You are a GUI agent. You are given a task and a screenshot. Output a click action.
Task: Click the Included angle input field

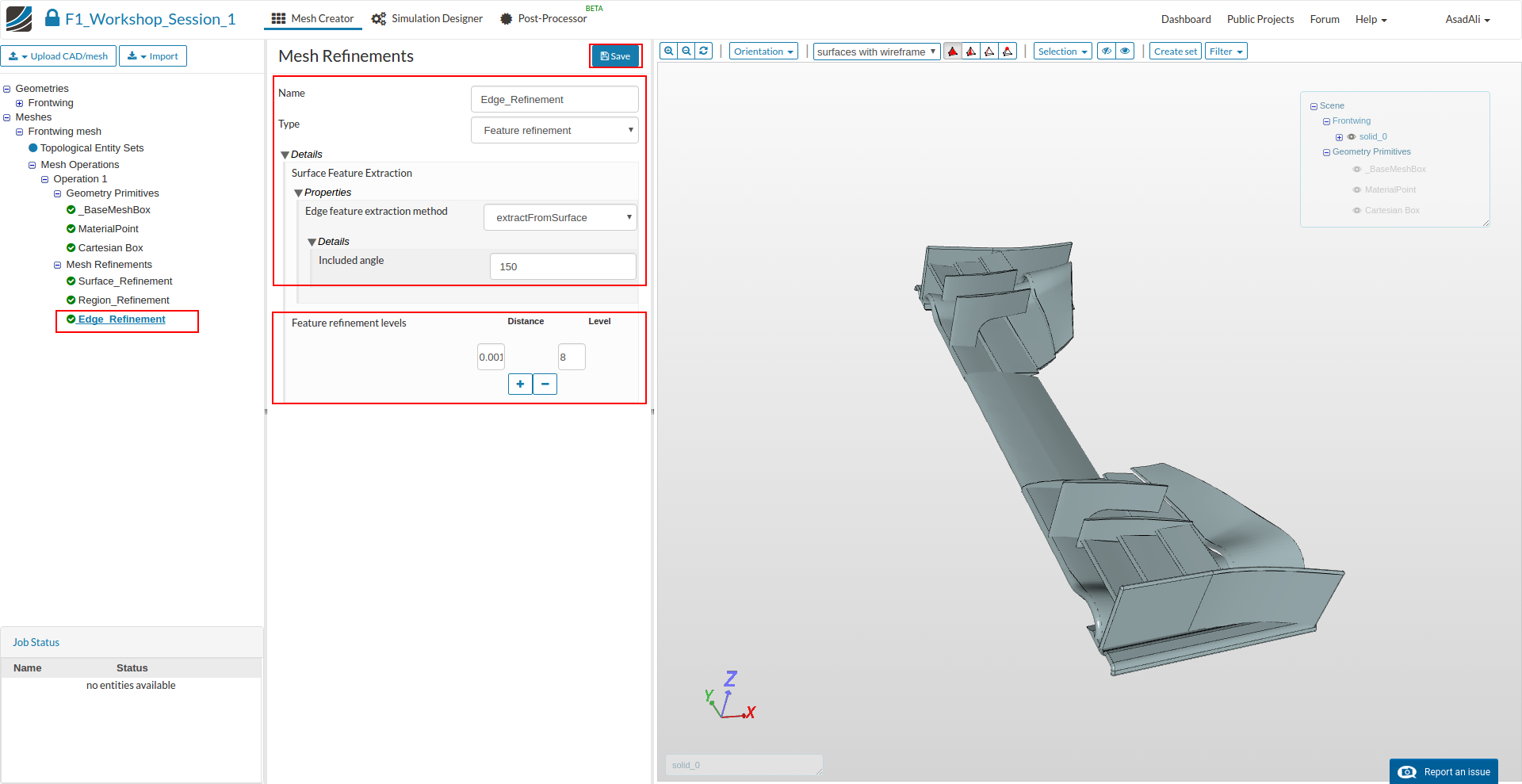coord(563,267)
